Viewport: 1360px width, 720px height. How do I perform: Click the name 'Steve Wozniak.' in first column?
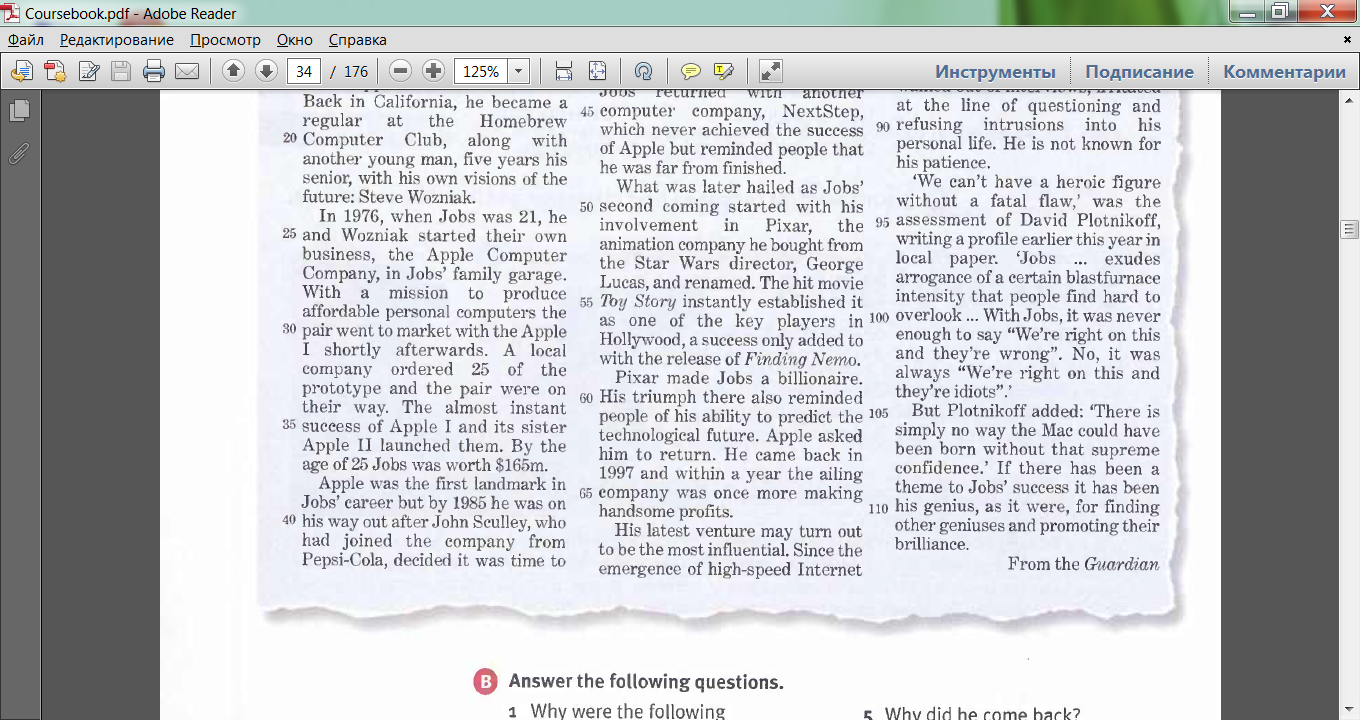pos(417,197)
